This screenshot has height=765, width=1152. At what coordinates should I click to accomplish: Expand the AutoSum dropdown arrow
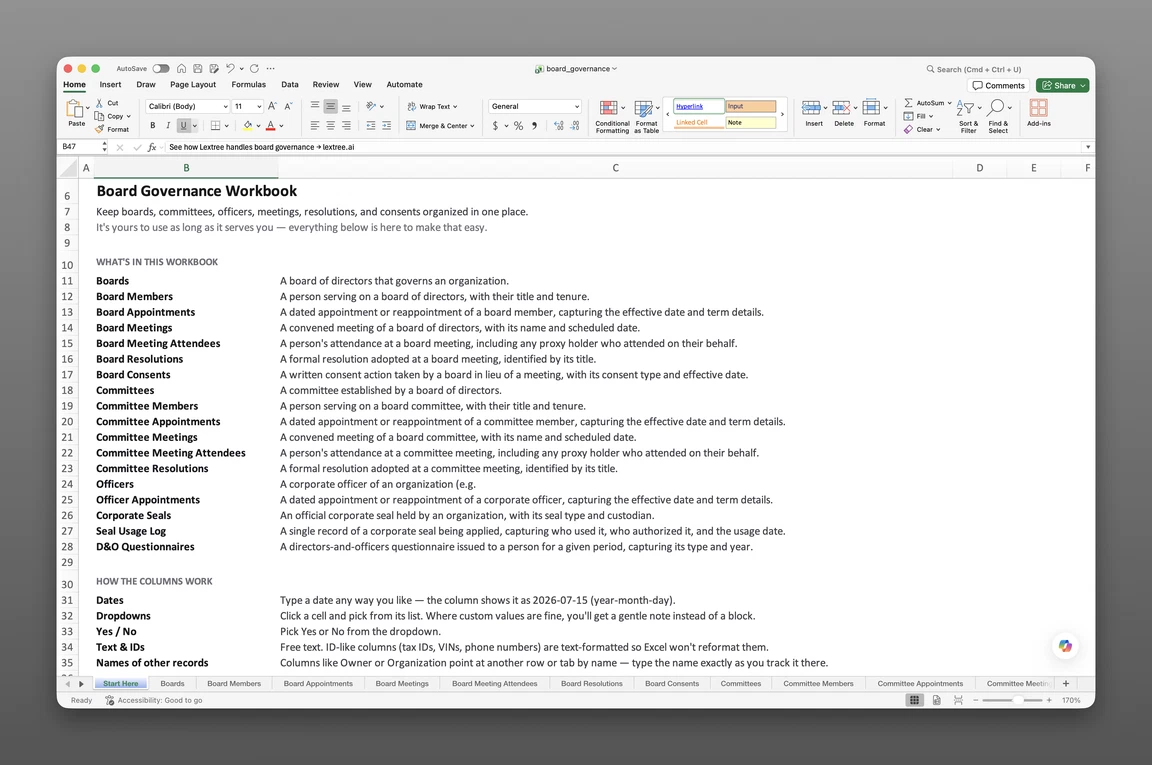949,103
